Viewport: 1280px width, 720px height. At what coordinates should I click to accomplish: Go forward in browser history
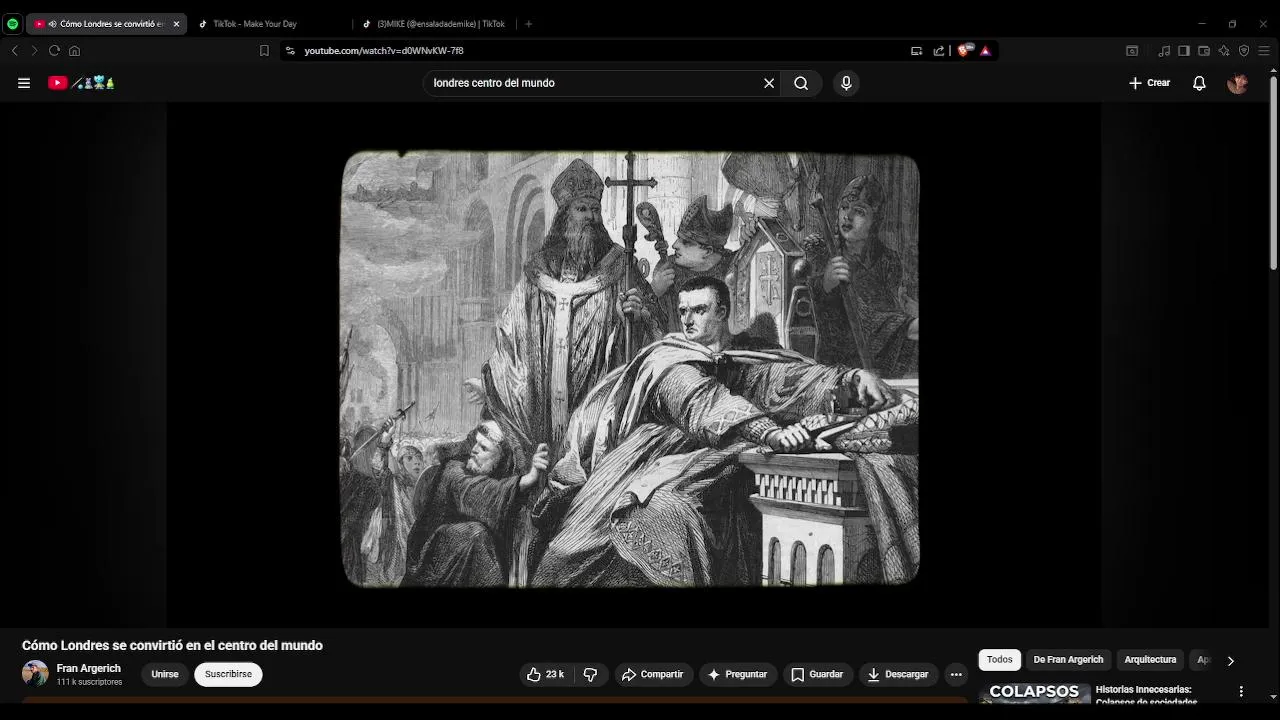click(34, 51)
